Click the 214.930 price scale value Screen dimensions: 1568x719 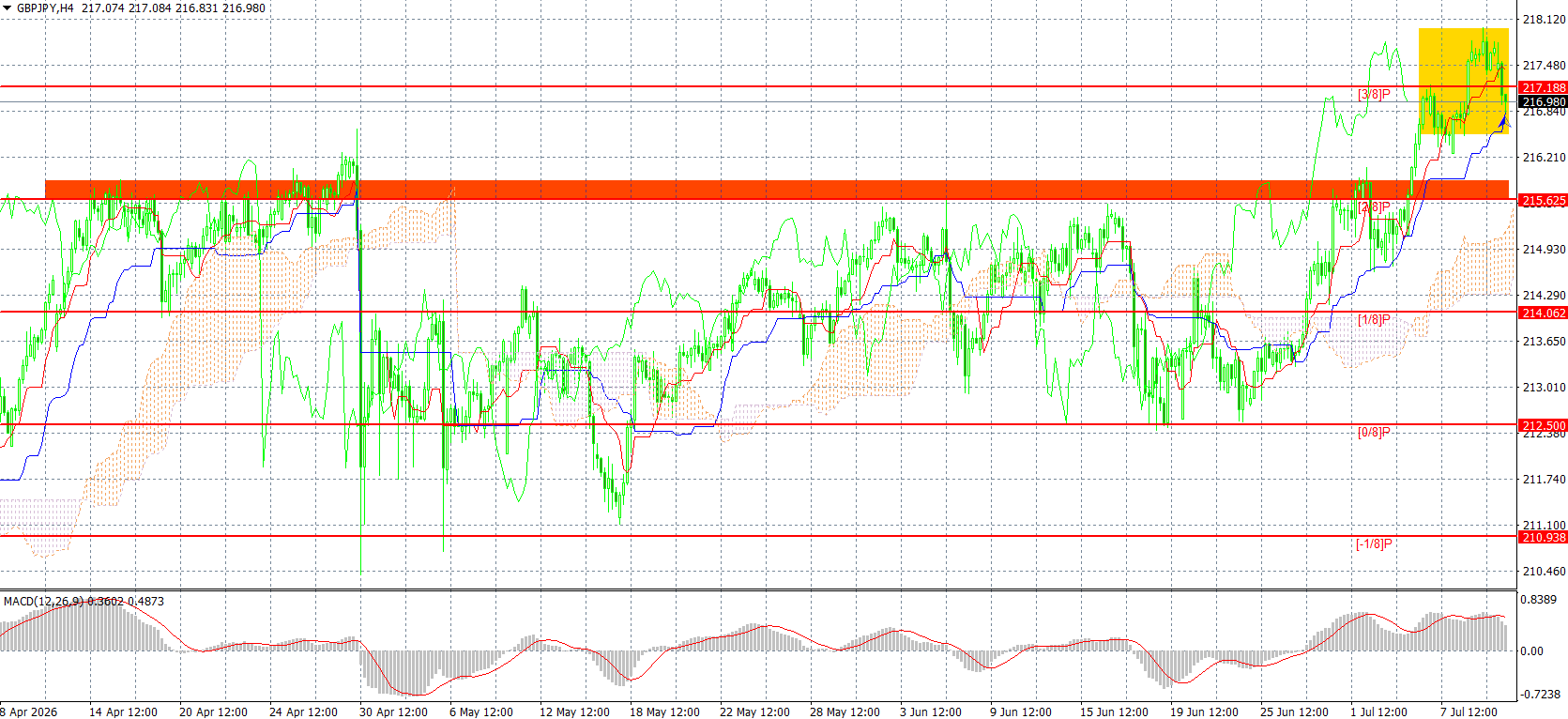click(x=1545, y=249)
